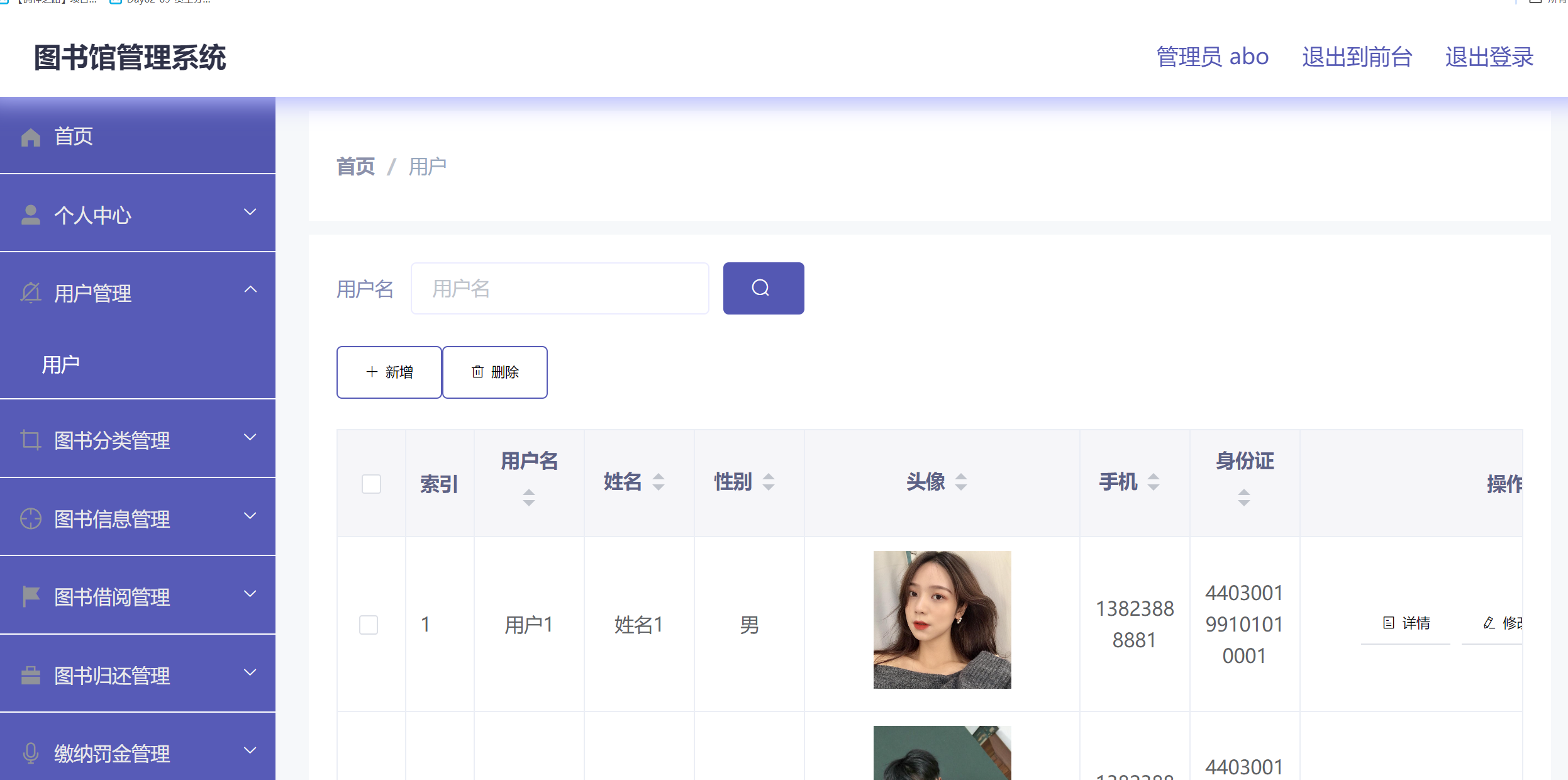Click the magnifier search button
The width and height of the screenshot is (1568, 780).
(x=763, y=288)
